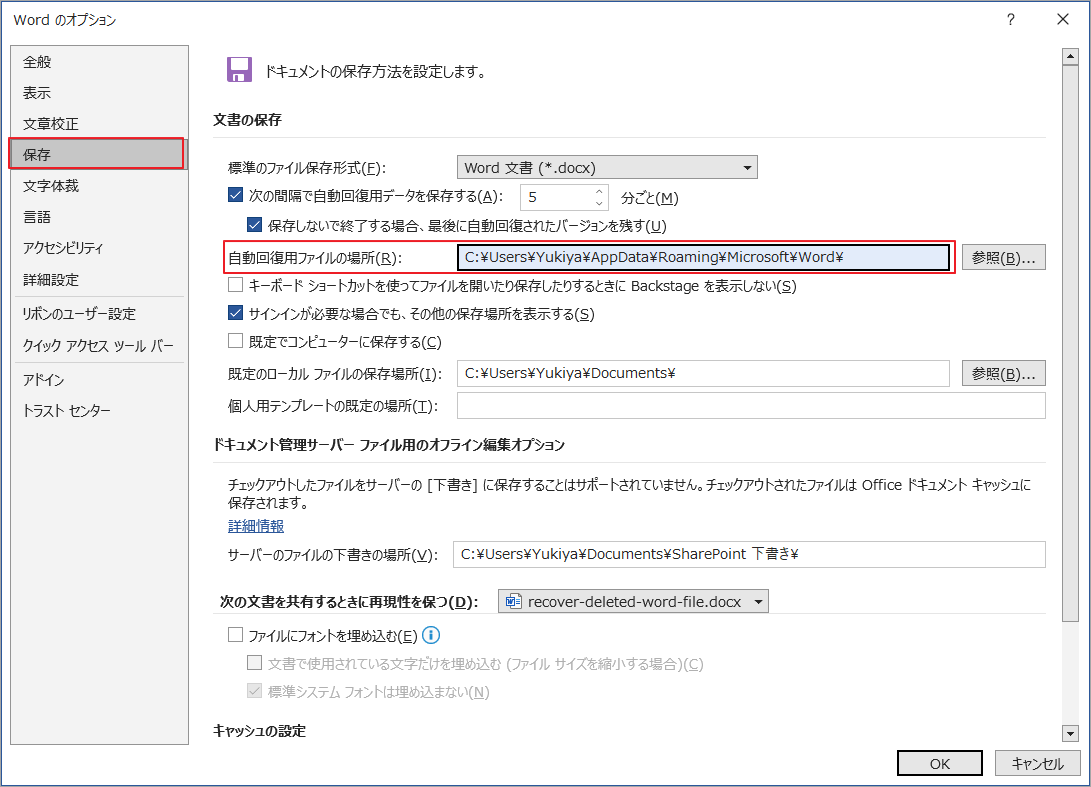This screenshot has width=1091, height=787.
Task: Open the 表示 options category
Action: coord(98,93)
